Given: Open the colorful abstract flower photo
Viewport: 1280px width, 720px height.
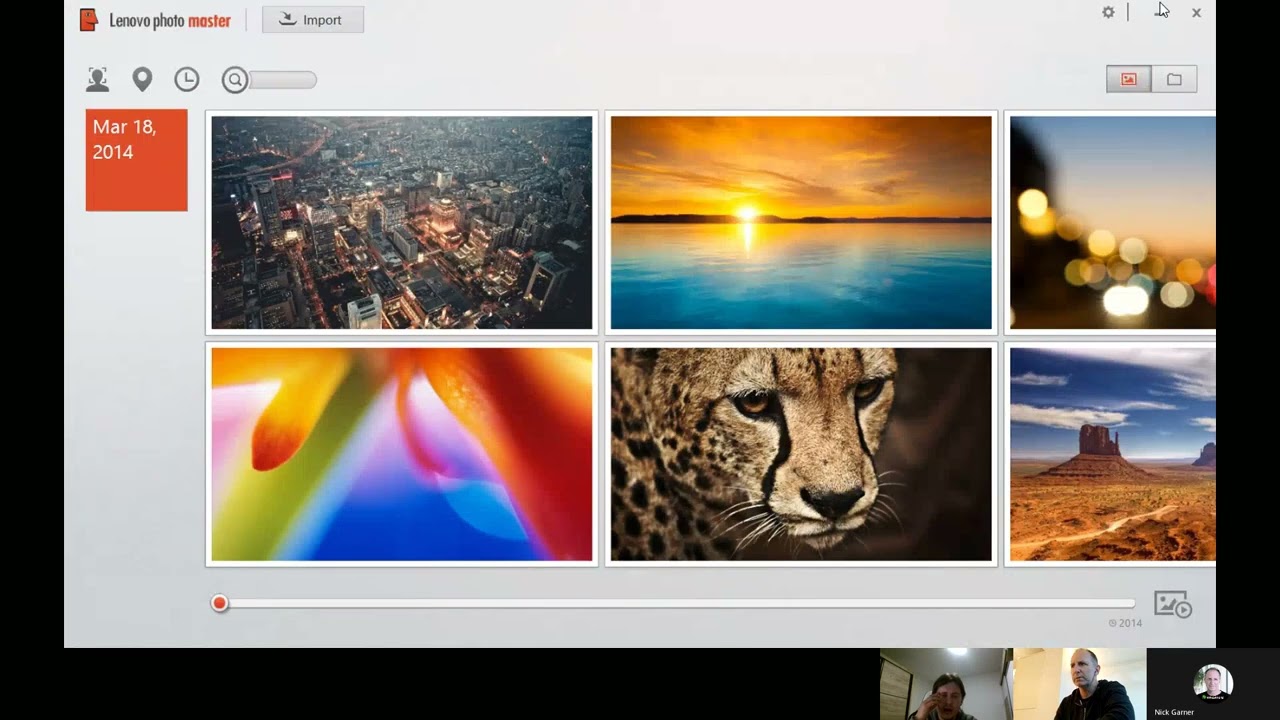Looking at the screenshot, I should pyautogui.click(x=401, y=454).
